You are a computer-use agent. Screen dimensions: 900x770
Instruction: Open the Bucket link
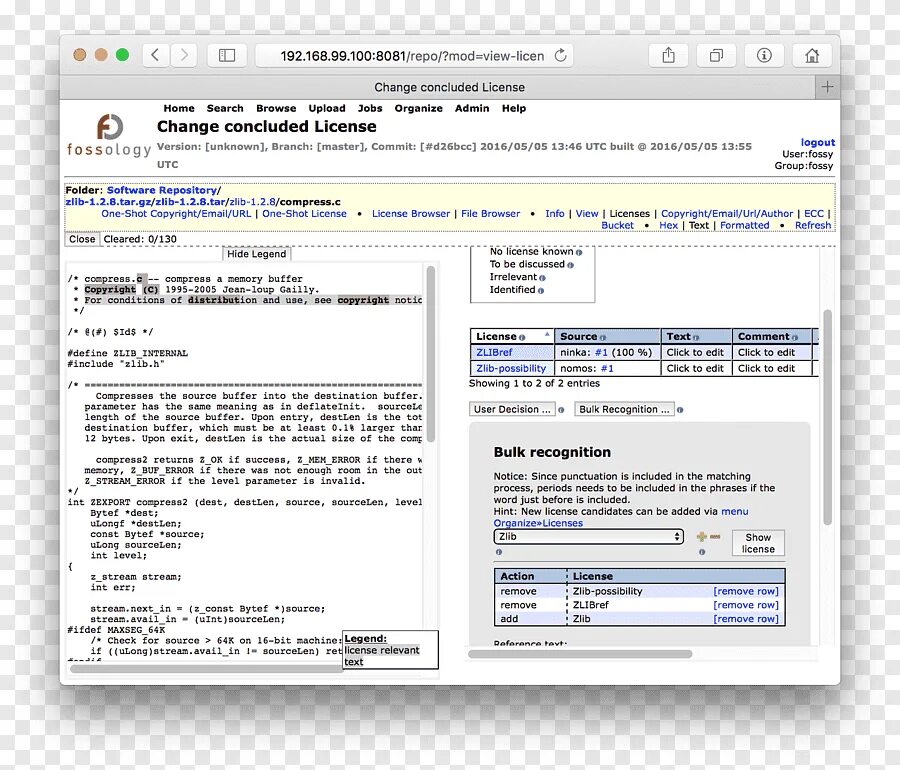coord(618,225)
